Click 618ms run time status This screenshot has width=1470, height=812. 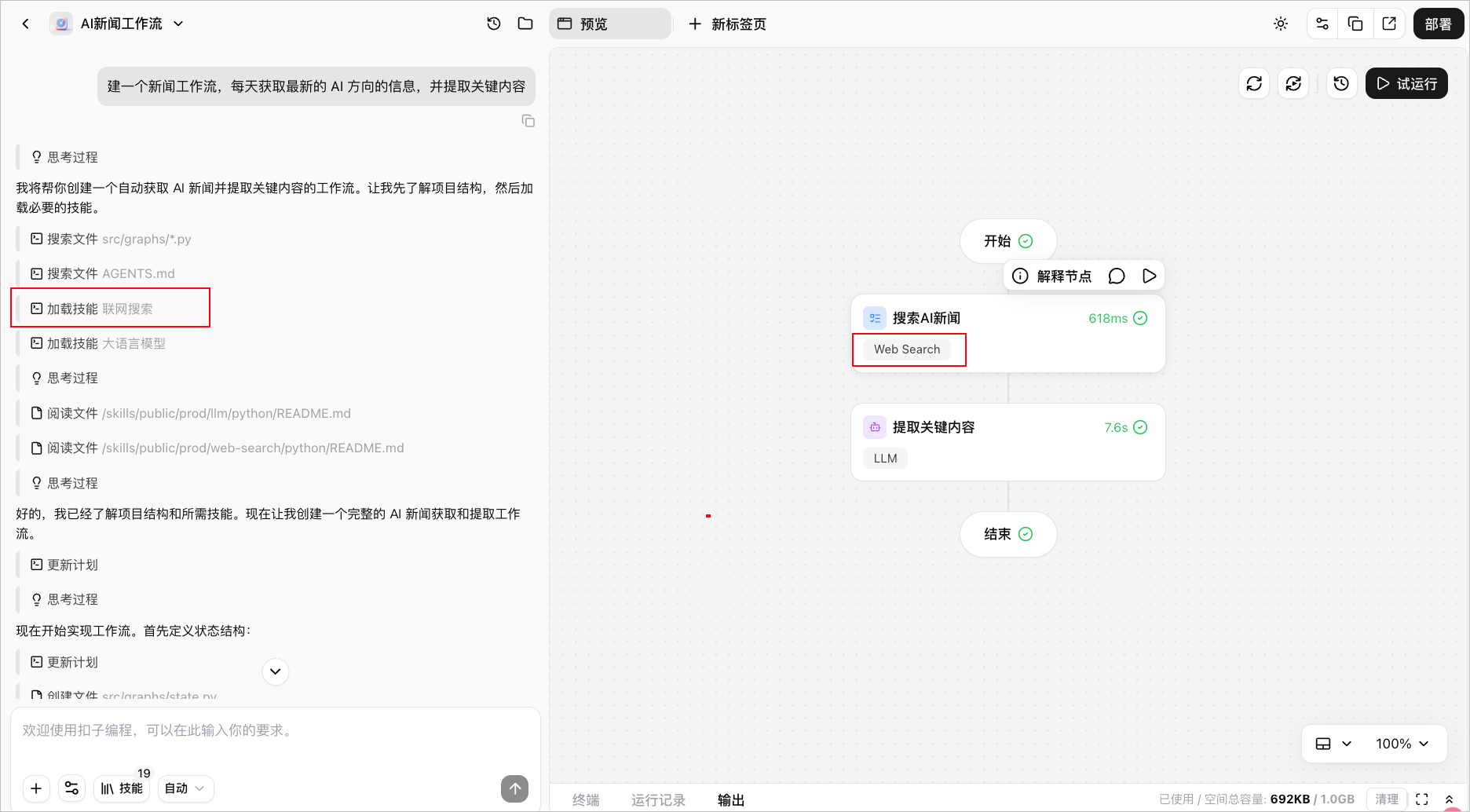1117,318
